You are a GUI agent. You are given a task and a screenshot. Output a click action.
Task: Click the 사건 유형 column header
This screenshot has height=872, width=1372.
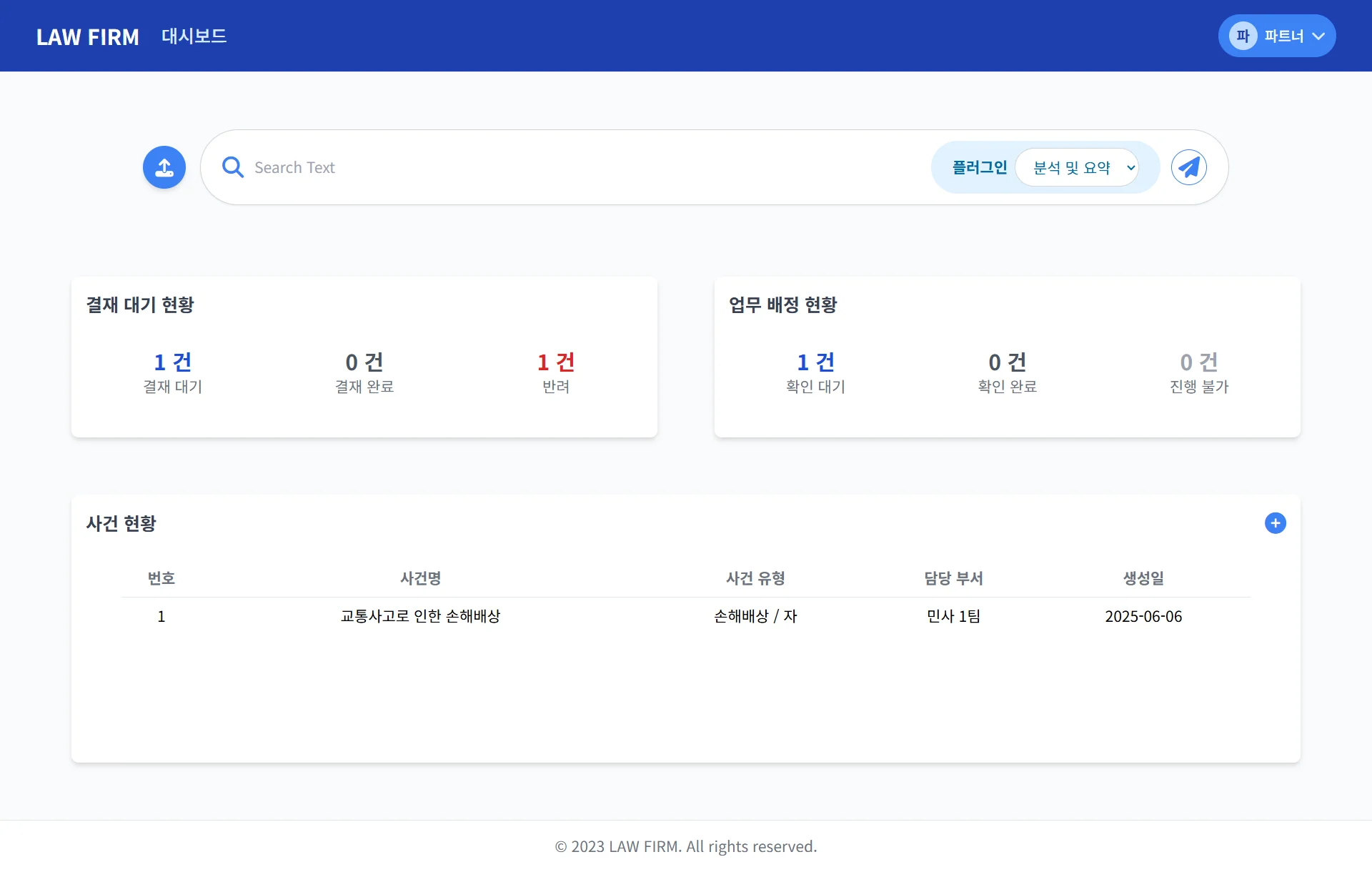pyautogui.click(x=755, y=578)
